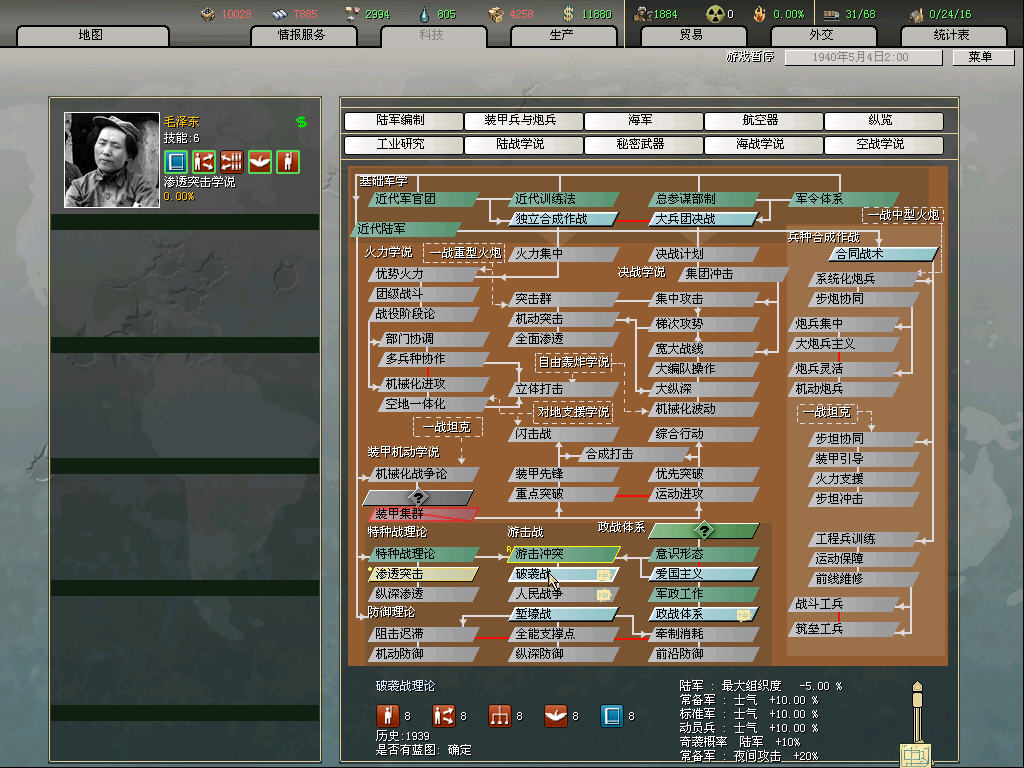
Task: Open the 菜单 menu button
Action: point(982,57)
